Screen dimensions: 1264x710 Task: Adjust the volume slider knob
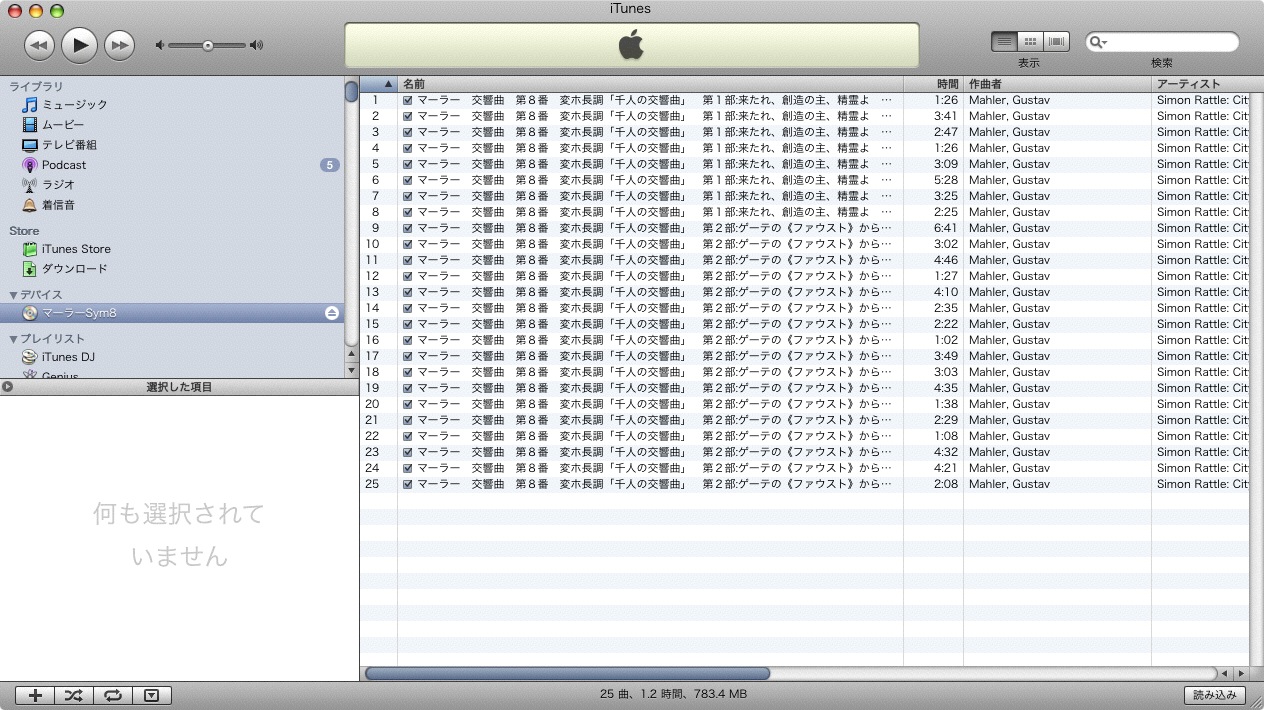coord(207,45)
